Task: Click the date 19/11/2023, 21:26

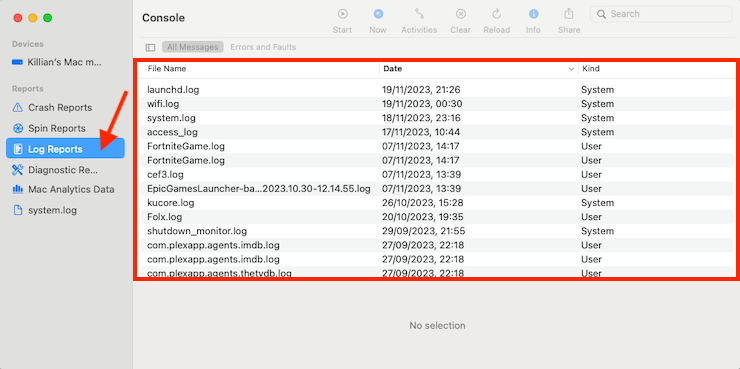Action: pos(421,90)
